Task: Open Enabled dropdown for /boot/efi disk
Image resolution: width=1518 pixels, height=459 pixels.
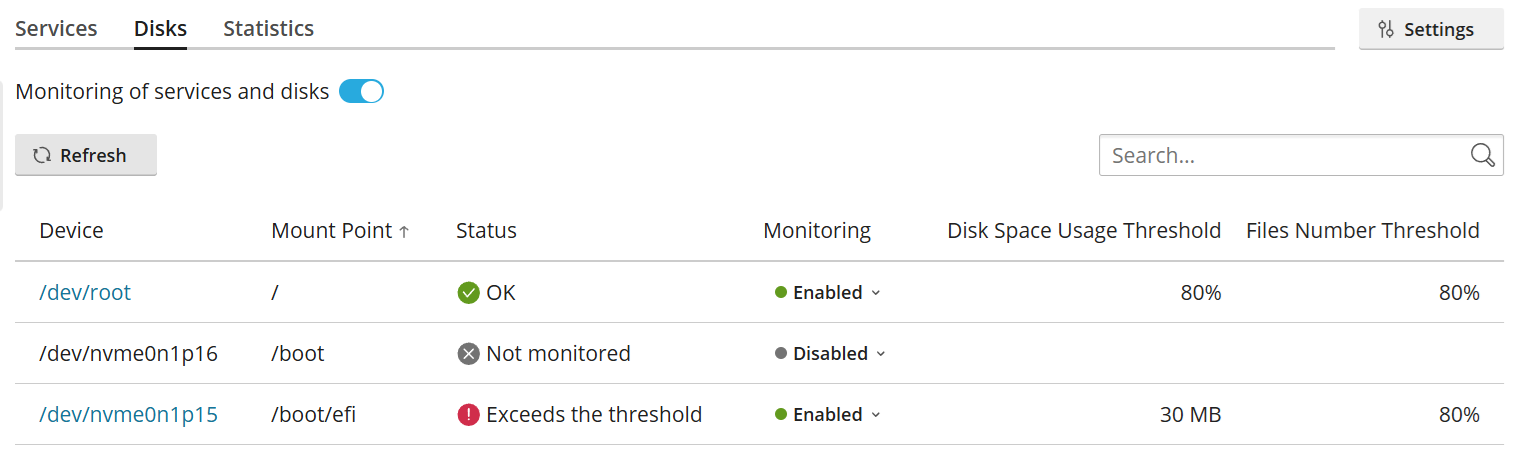Action: click(x=828, y=415)
